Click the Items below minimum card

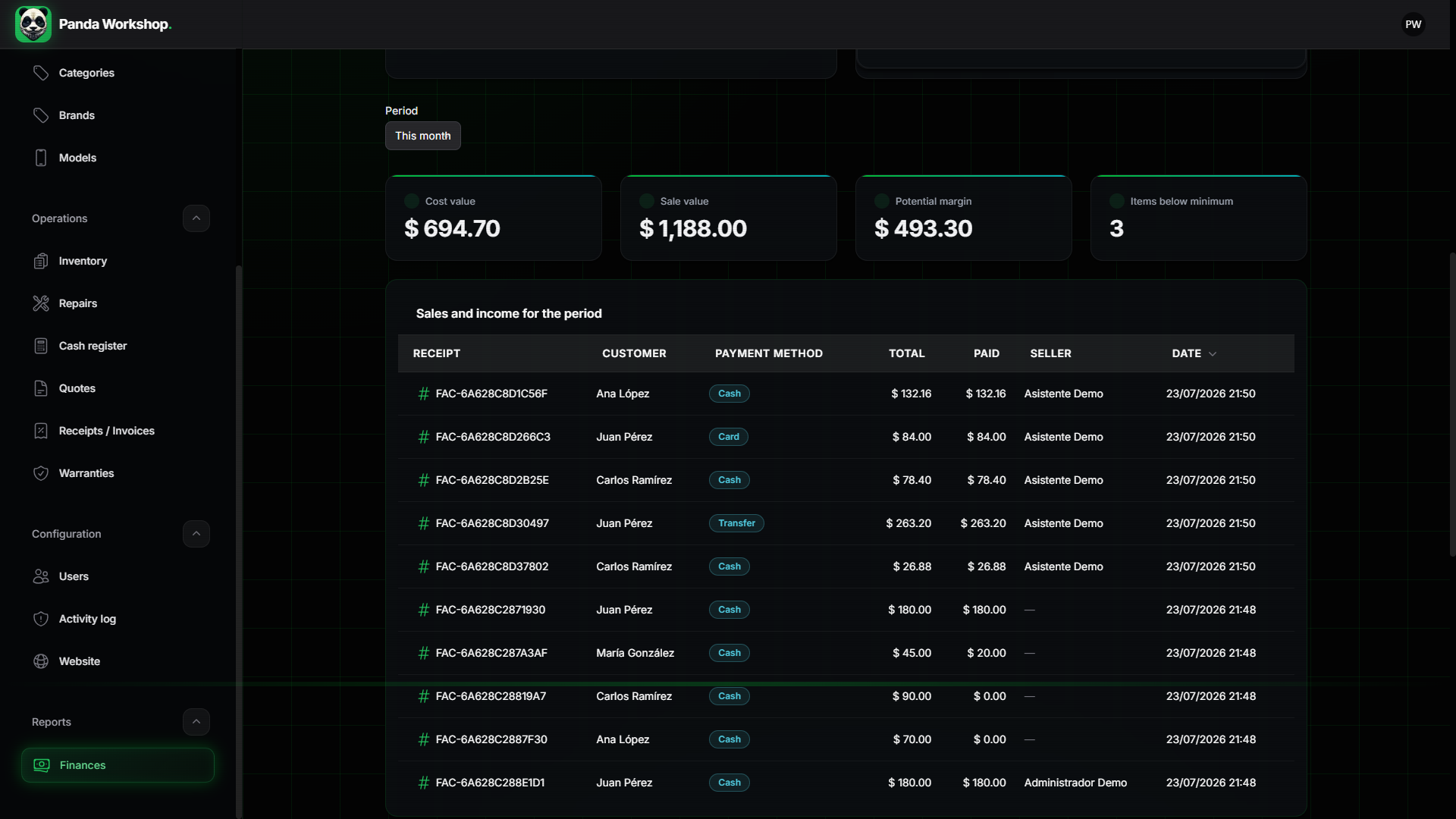pyautogui.click(x=1199, y=218)
